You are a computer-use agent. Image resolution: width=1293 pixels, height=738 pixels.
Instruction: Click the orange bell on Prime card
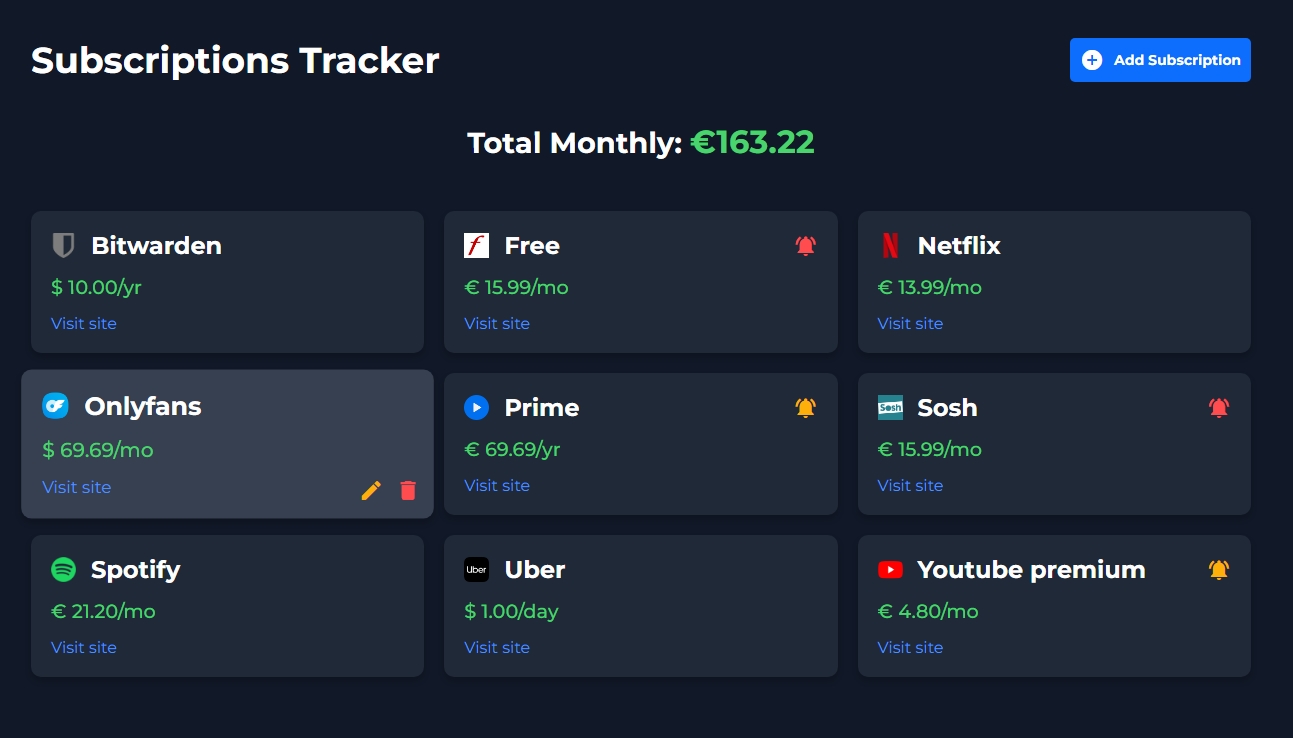click(805, 407)
